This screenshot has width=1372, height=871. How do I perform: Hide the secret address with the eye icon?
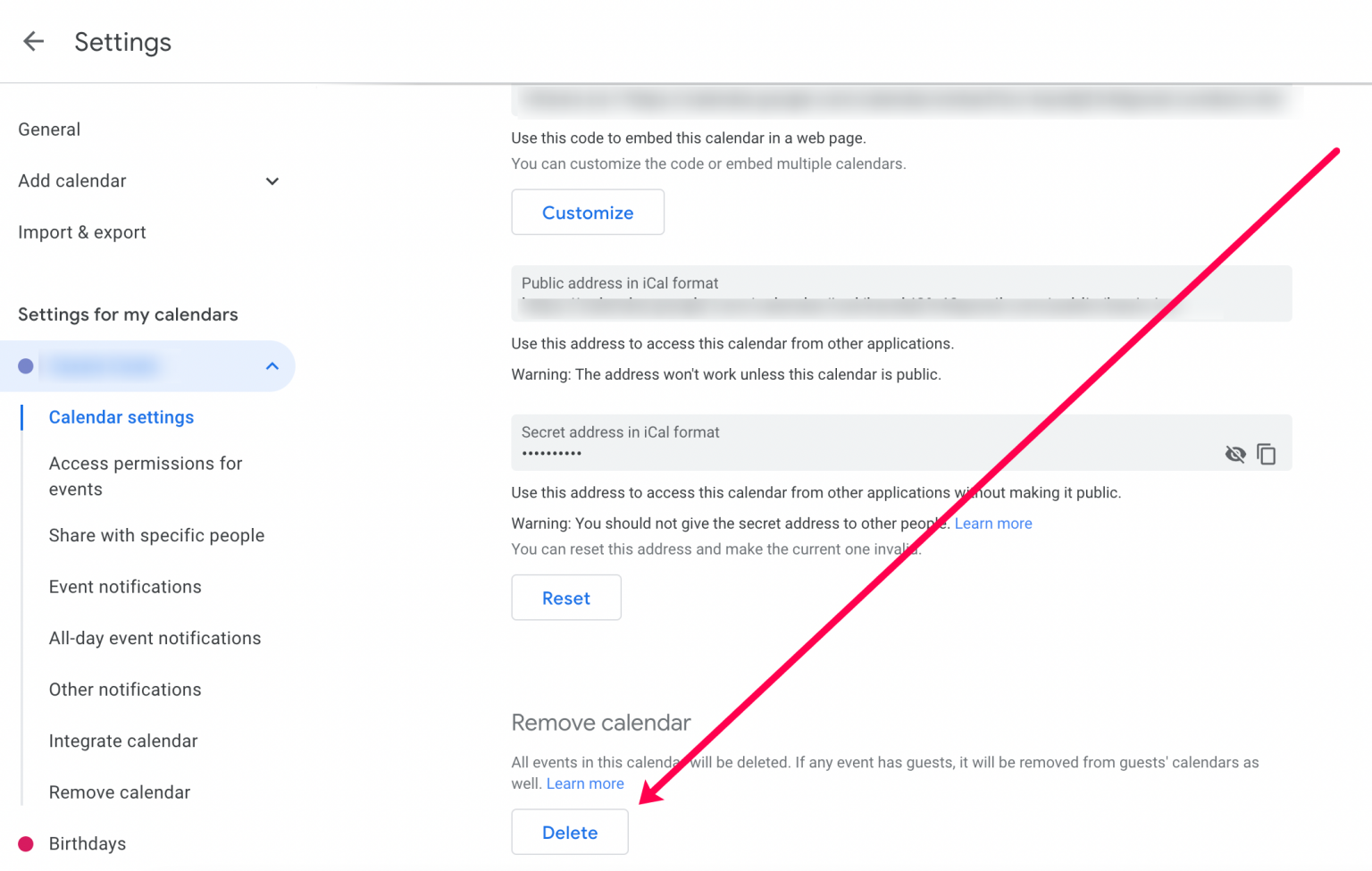point(1235,454)
